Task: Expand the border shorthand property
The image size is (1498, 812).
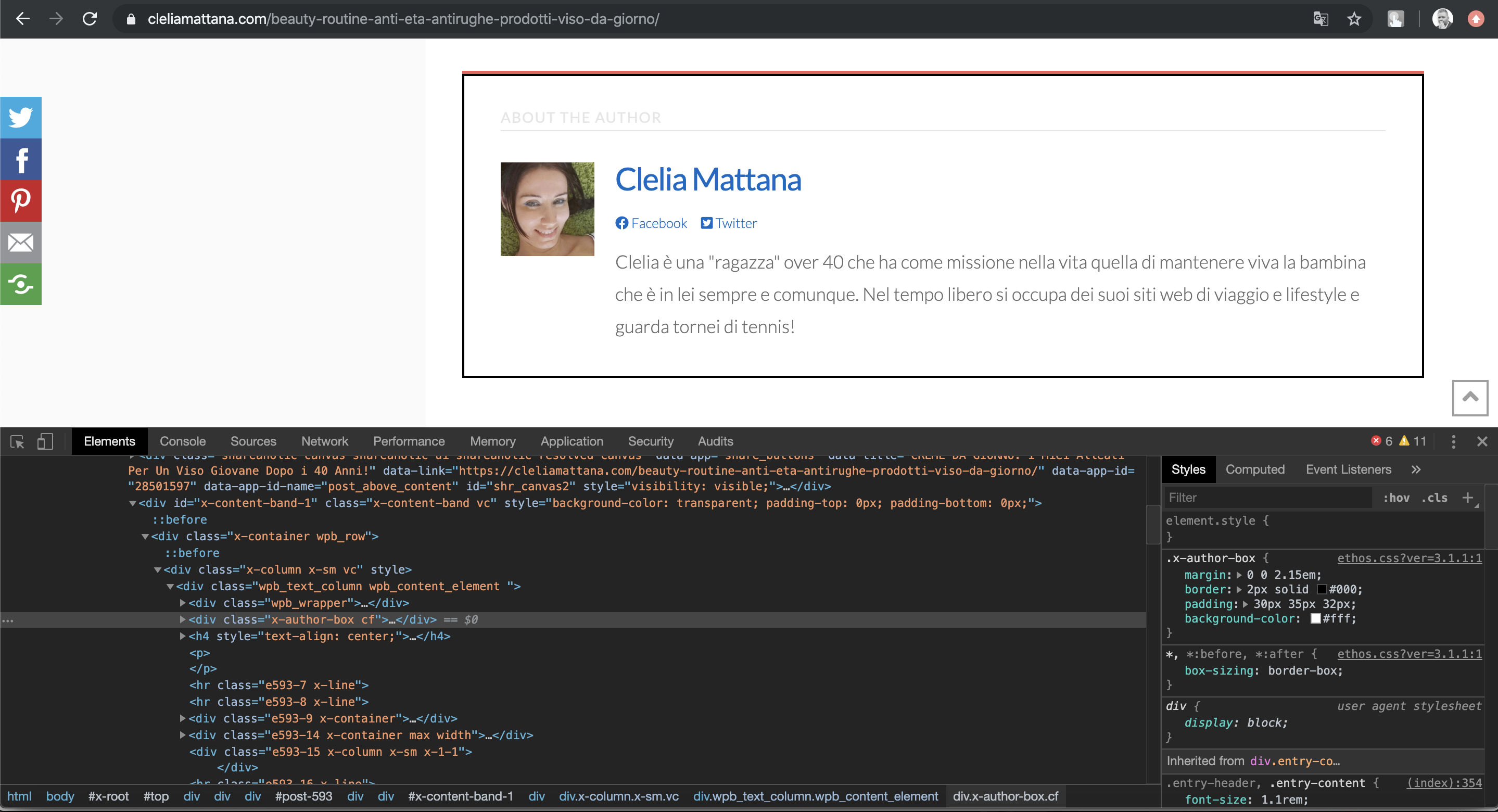Action: coord(1239,589)
